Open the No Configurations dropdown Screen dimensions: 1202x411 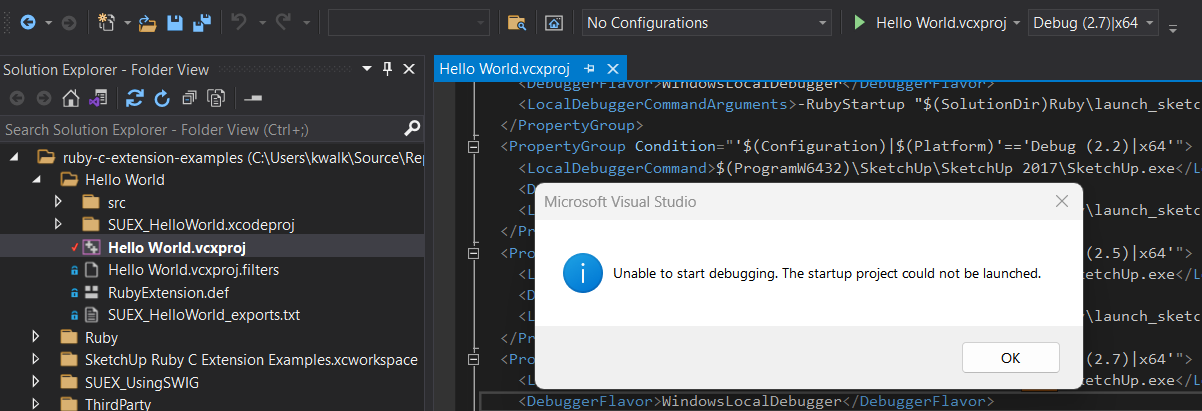tap(707, 22)
